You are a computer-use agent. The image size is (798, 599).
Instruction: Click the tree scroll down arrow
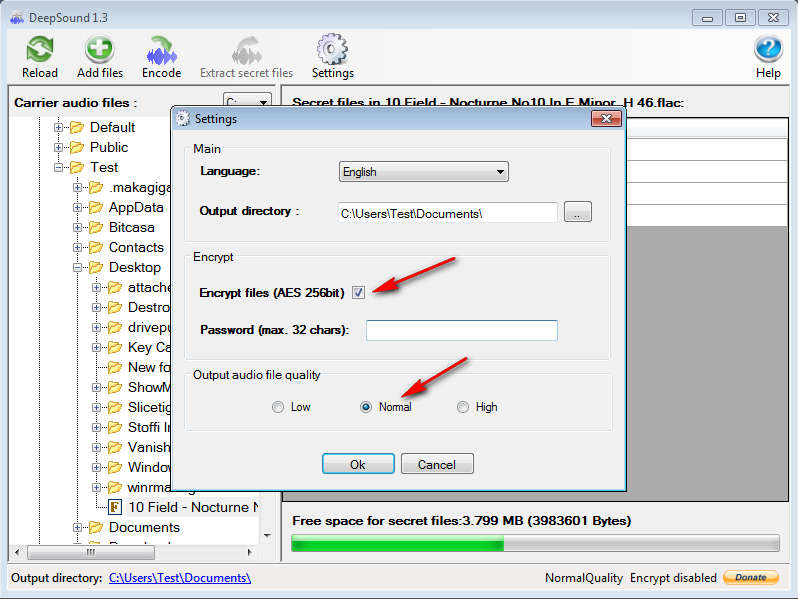coord(267,536)
